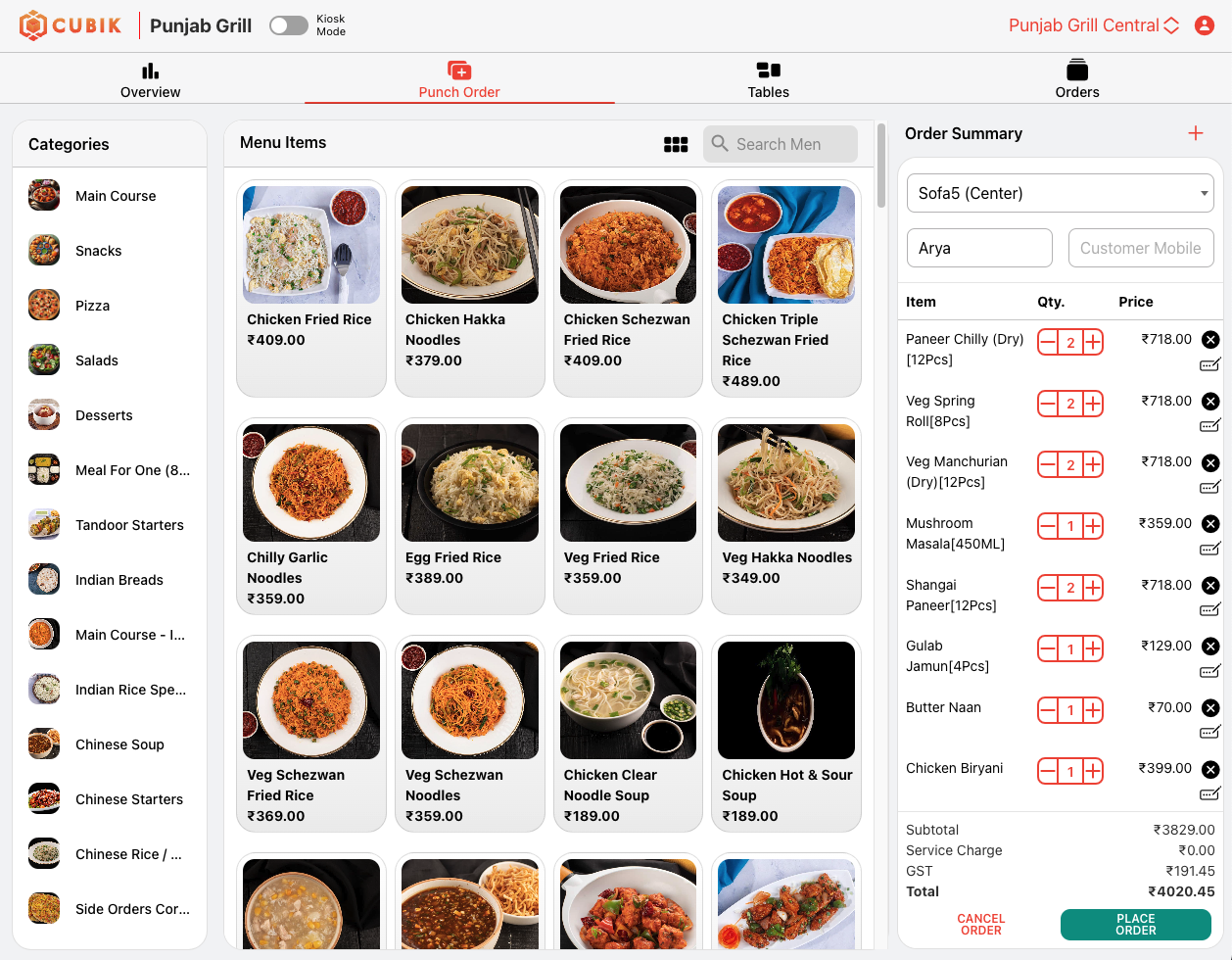Add Chicken Triple Schezwan Fried Rice
This screenshot has height=960, width=1232.
pyautogui.click(x=786, y=289)
